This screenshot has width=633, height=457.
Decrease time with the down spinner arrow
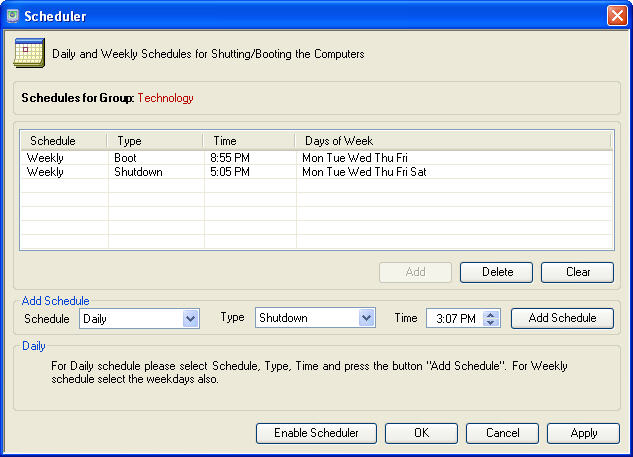(491, 323)
